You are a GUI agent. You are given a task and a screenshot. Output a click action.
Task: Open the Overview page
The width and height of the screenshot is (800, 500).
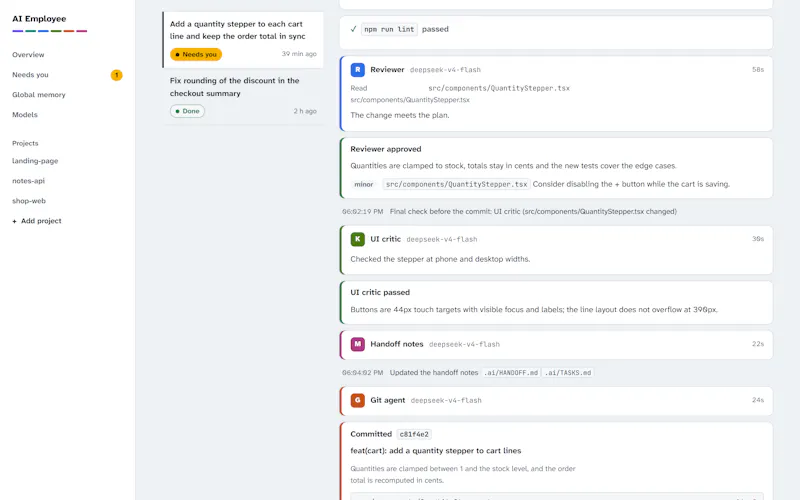point(28,55)
